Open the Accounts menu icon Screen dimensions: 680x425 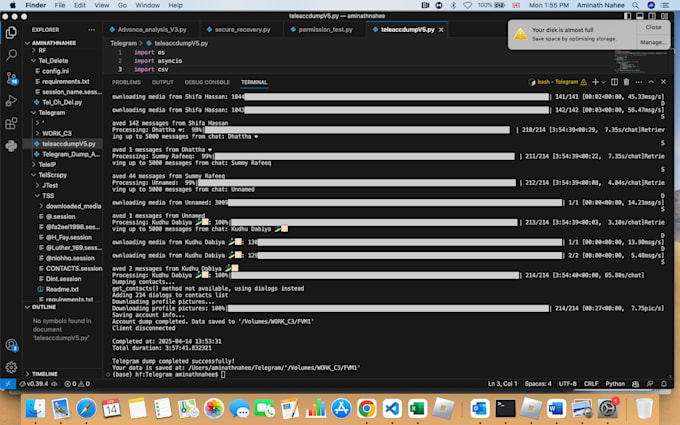11,345
